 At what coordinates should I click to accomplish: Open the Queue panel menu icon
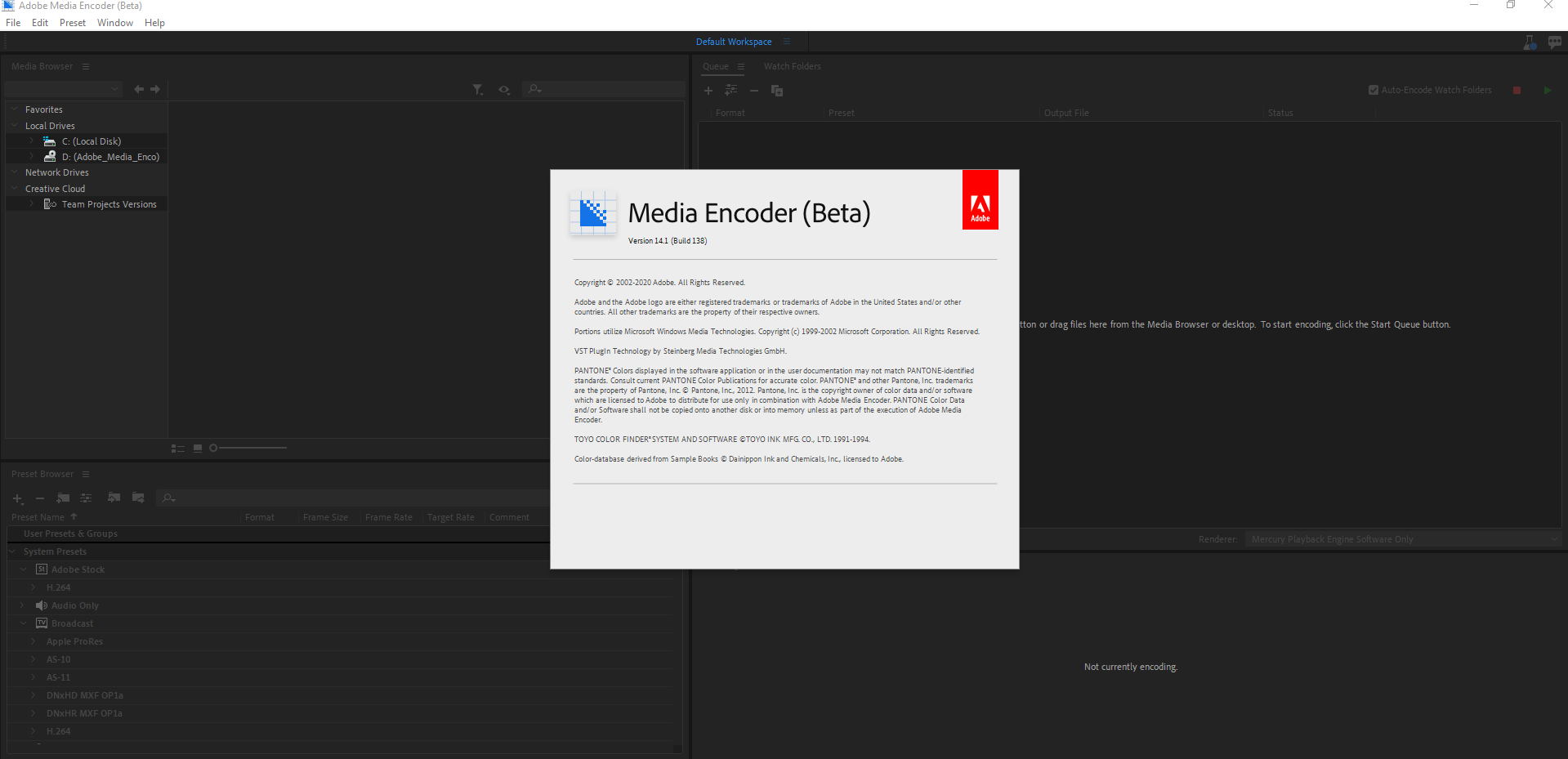pyautogui.click(x=741, y=66)
